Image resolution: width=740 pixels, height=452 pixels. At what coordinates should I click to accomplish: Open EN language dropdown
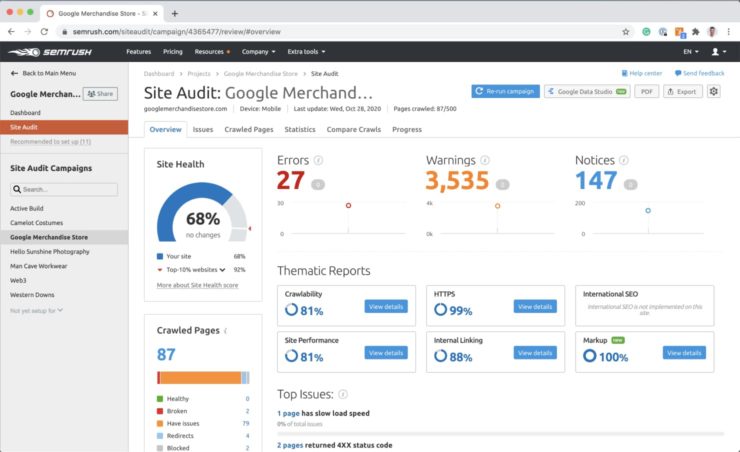click(x=691, y=51)
